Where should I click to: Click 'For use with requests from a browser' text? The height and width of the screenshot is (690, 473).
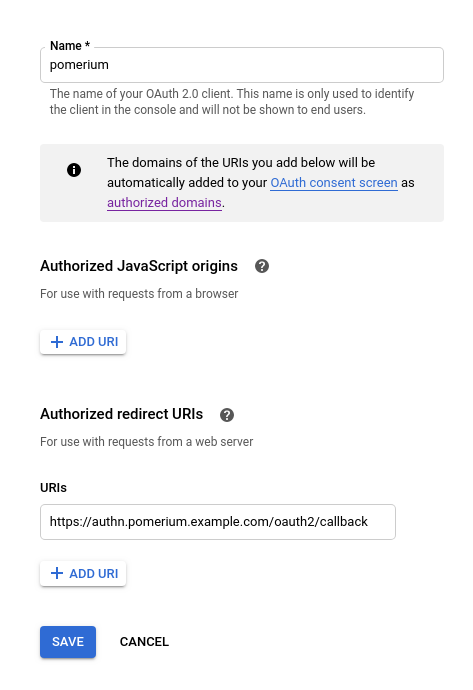139,294
